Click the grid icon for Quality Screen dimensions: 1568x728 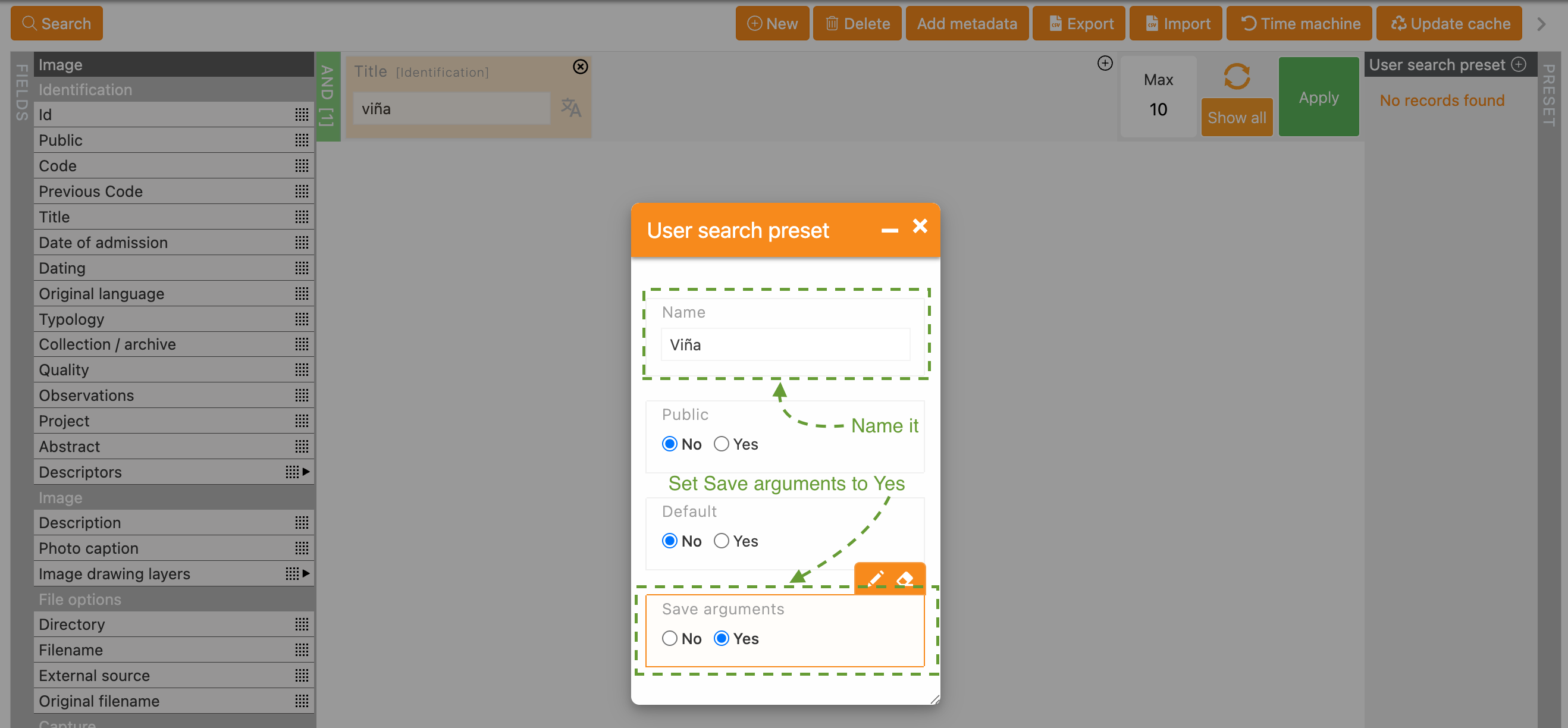(x=302, y=369)
